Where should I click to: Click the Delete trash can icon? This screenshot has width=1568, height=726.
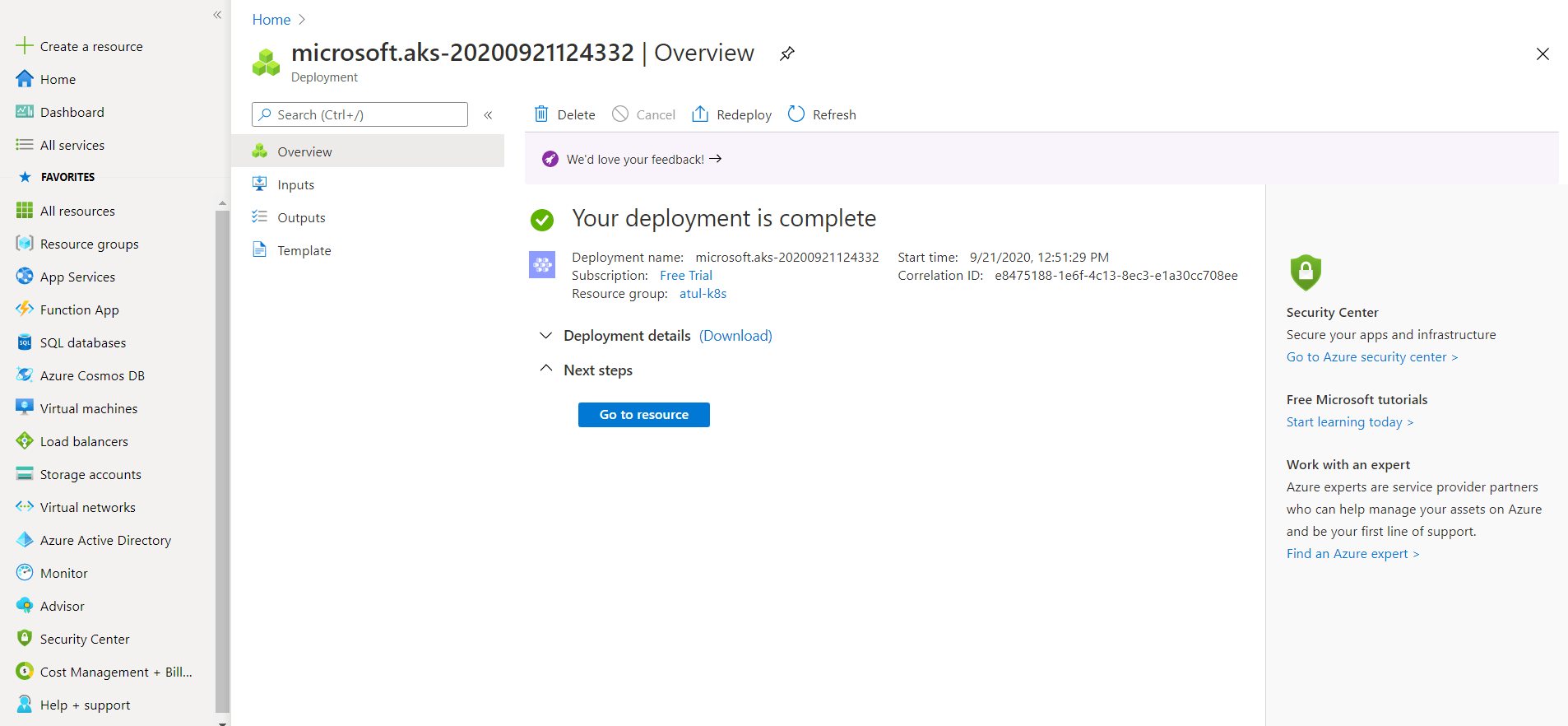[x=541, y=114]
